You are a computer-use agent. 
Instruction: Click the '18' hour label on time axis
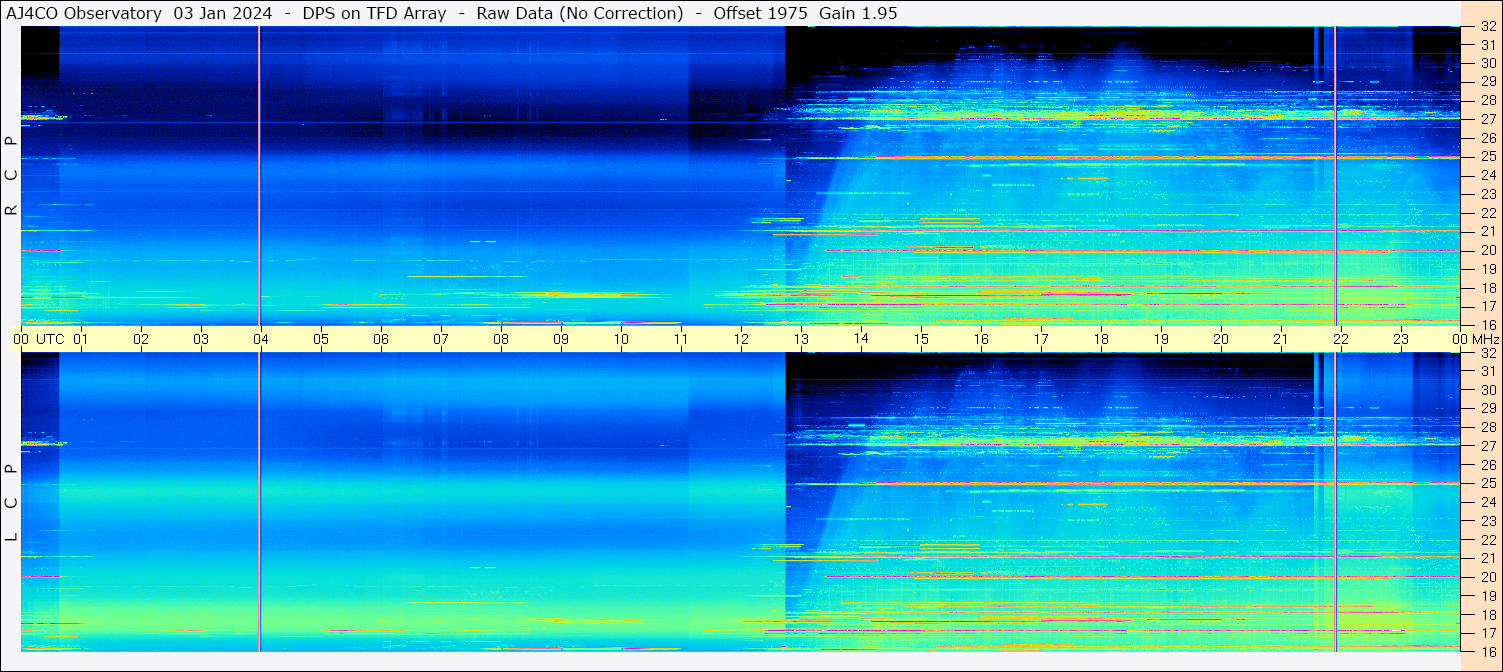(x=1101, y=339)
